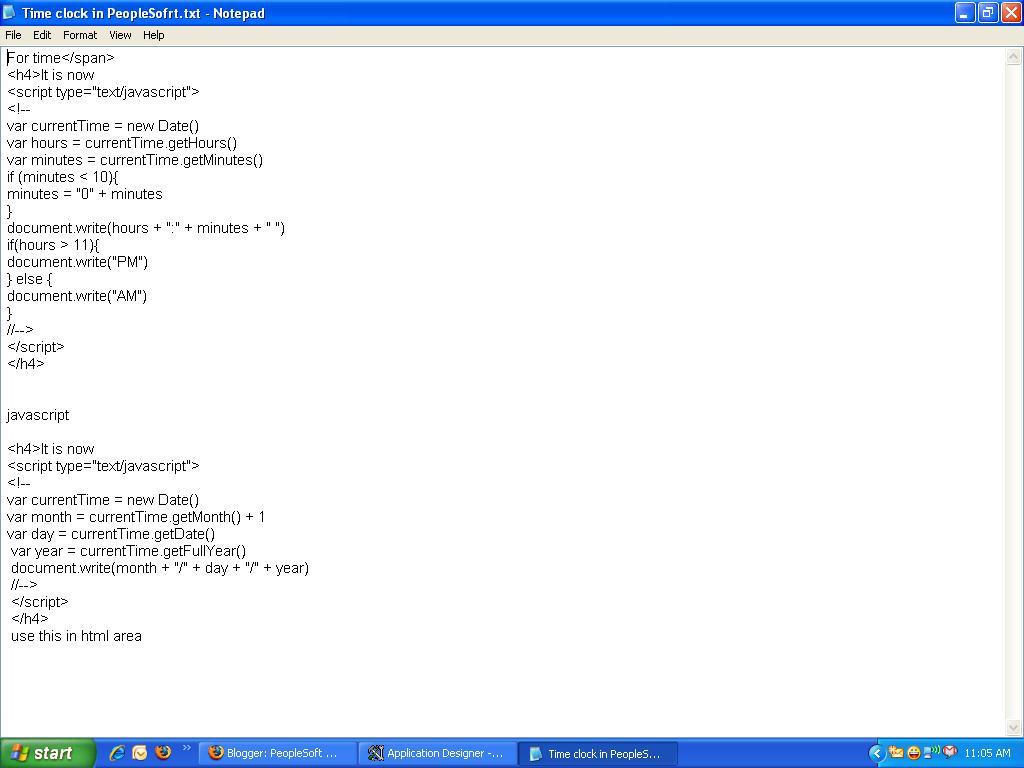Open the Format menu
Viewport: 1024px width, 768px height.
click(x=79, y=35)
